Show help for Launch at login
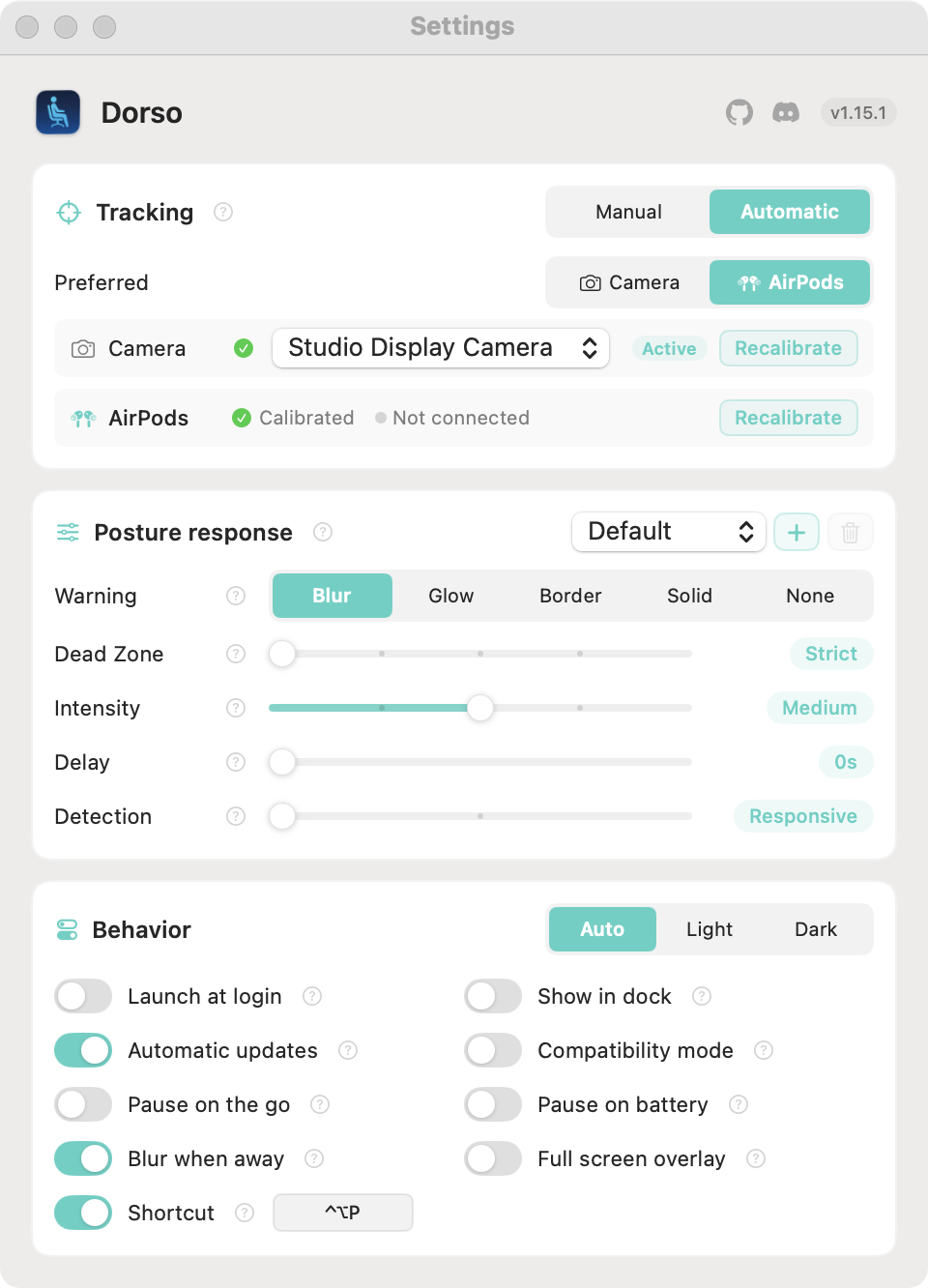 [312, 996]
